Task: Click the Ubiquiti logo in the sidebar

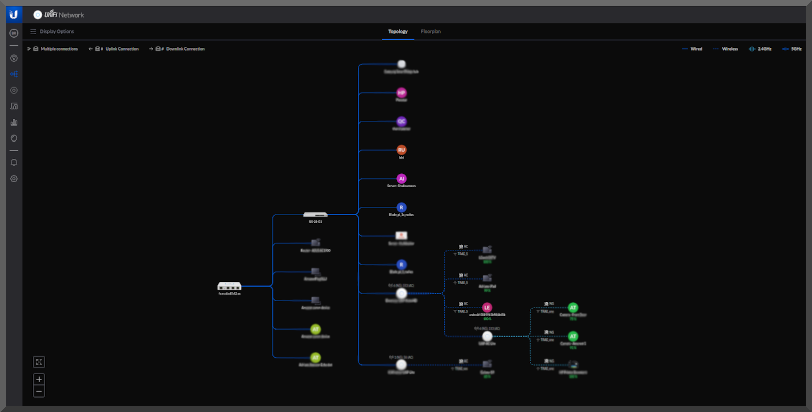Action: pyautogui.click(x=14, y=15)
